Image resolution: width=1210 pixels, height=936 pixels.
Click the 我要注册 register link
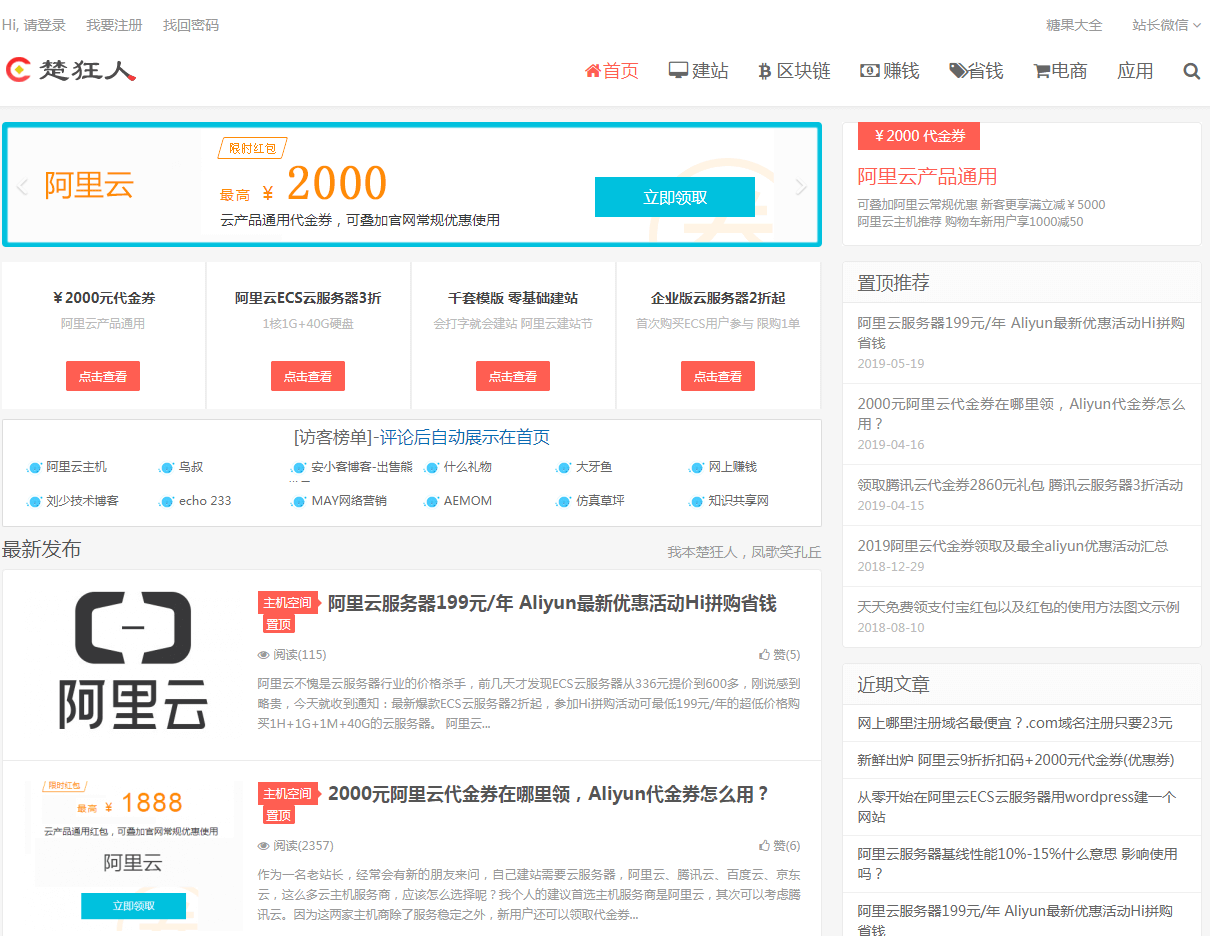pos(114,25)
